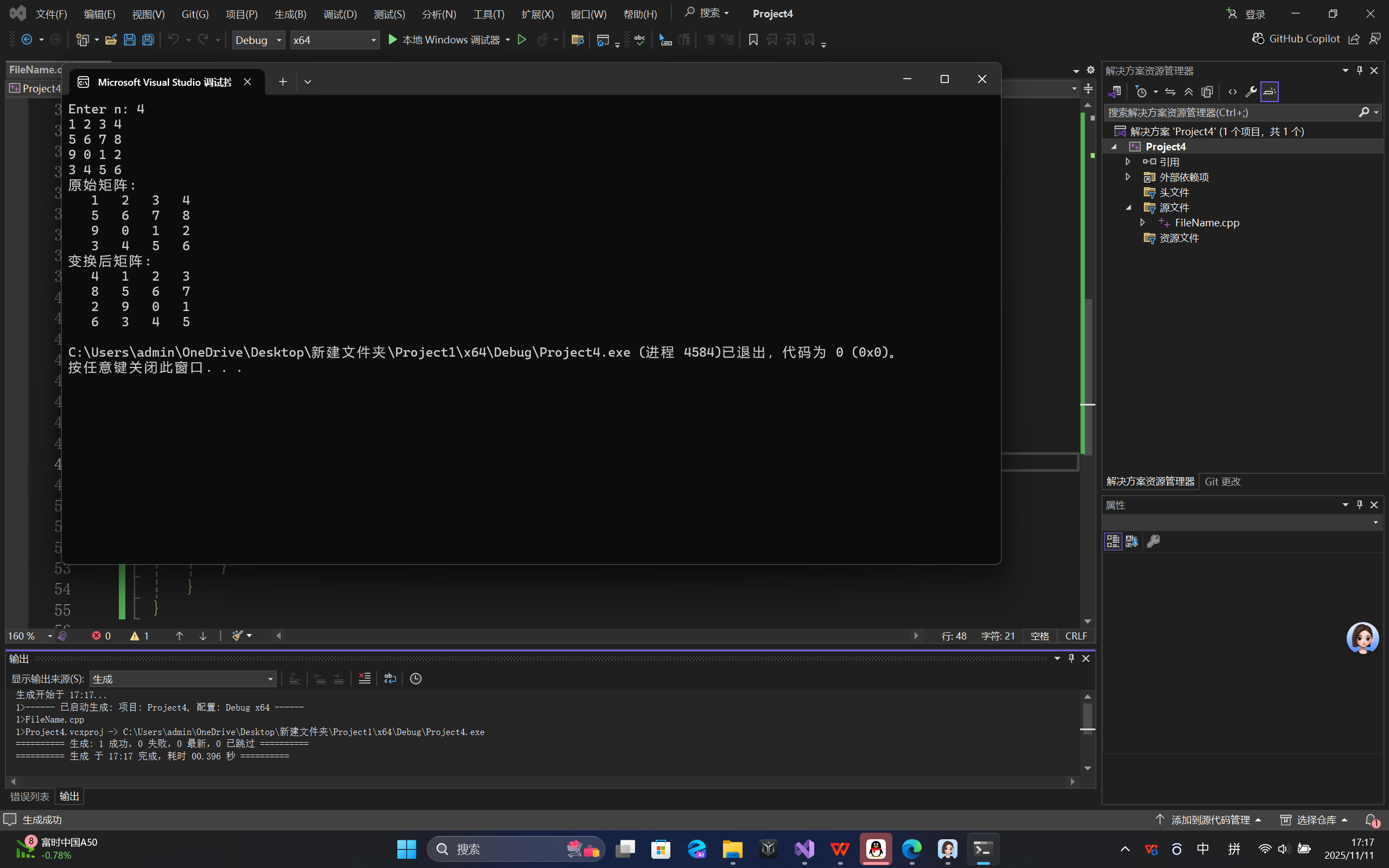1389x868 pixels.
Task: Open the 调试(D) menu
Action: click(x=340, y=14)
